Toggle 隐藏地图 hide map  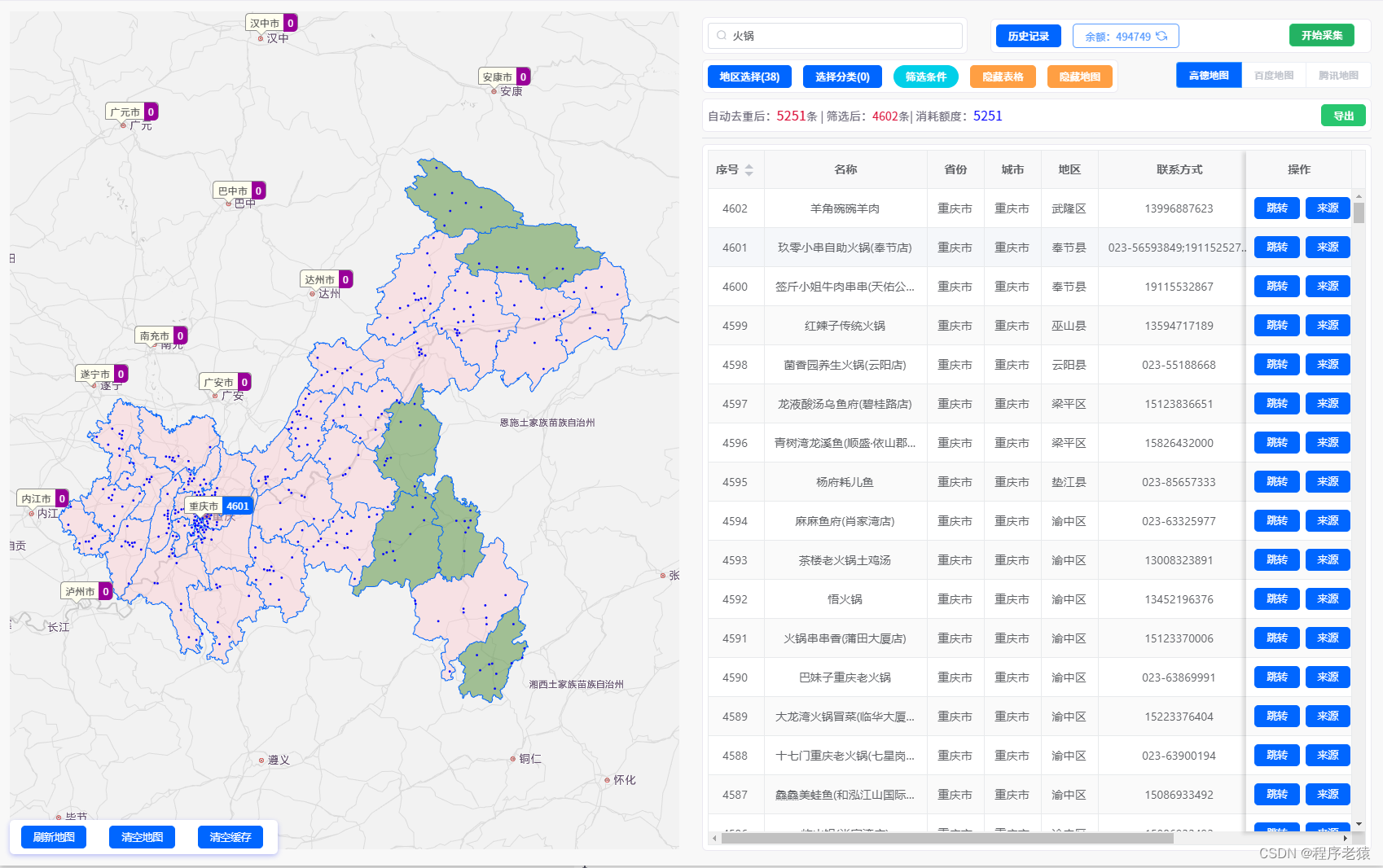click(1080, 77)
